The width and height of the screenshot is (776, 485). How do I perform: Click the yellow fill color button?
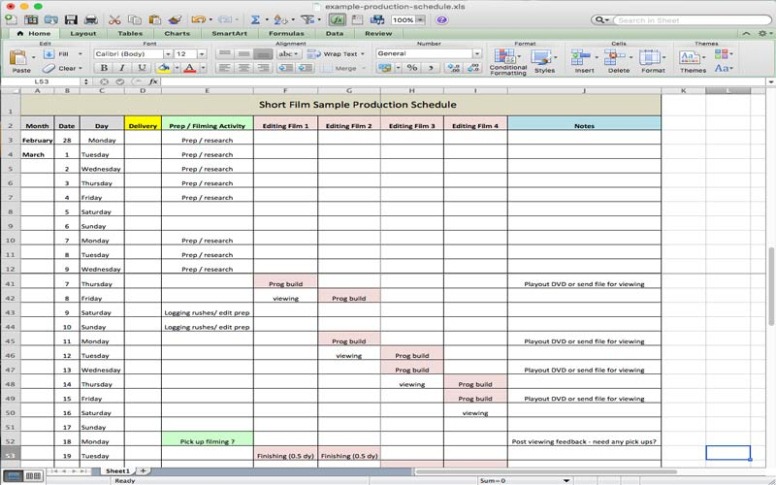tap(165, 68)
